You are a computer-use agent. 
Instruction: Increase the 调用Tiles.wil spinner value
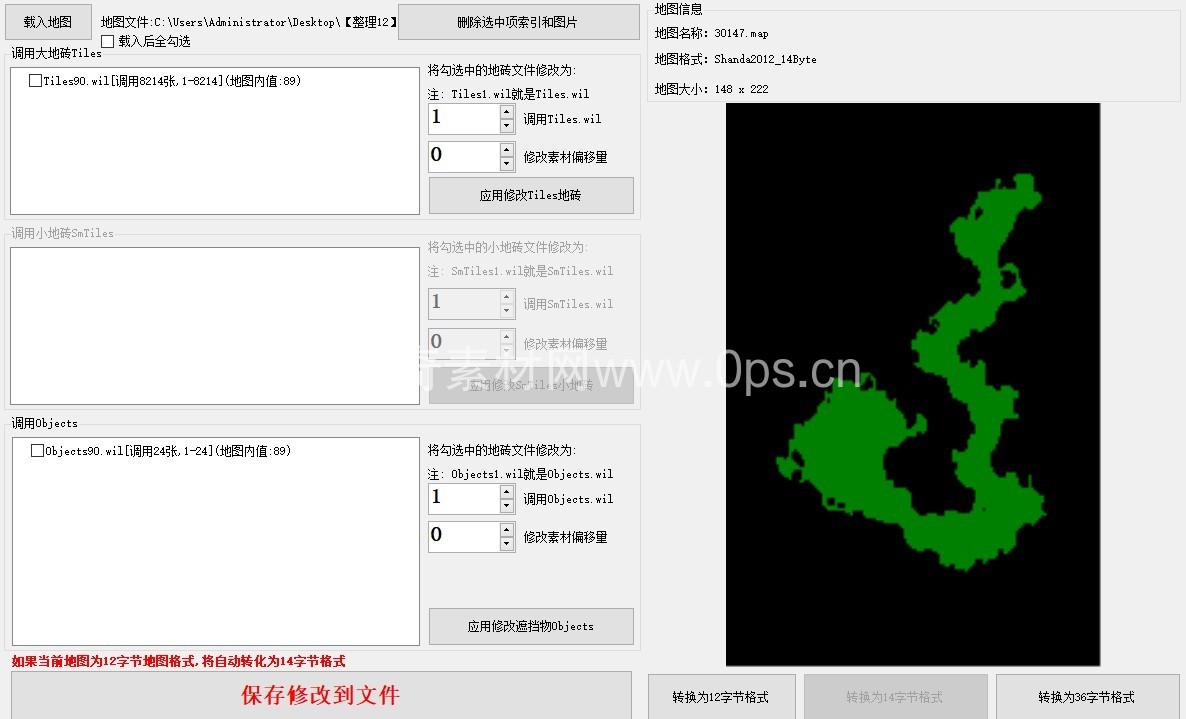(507, 111)
